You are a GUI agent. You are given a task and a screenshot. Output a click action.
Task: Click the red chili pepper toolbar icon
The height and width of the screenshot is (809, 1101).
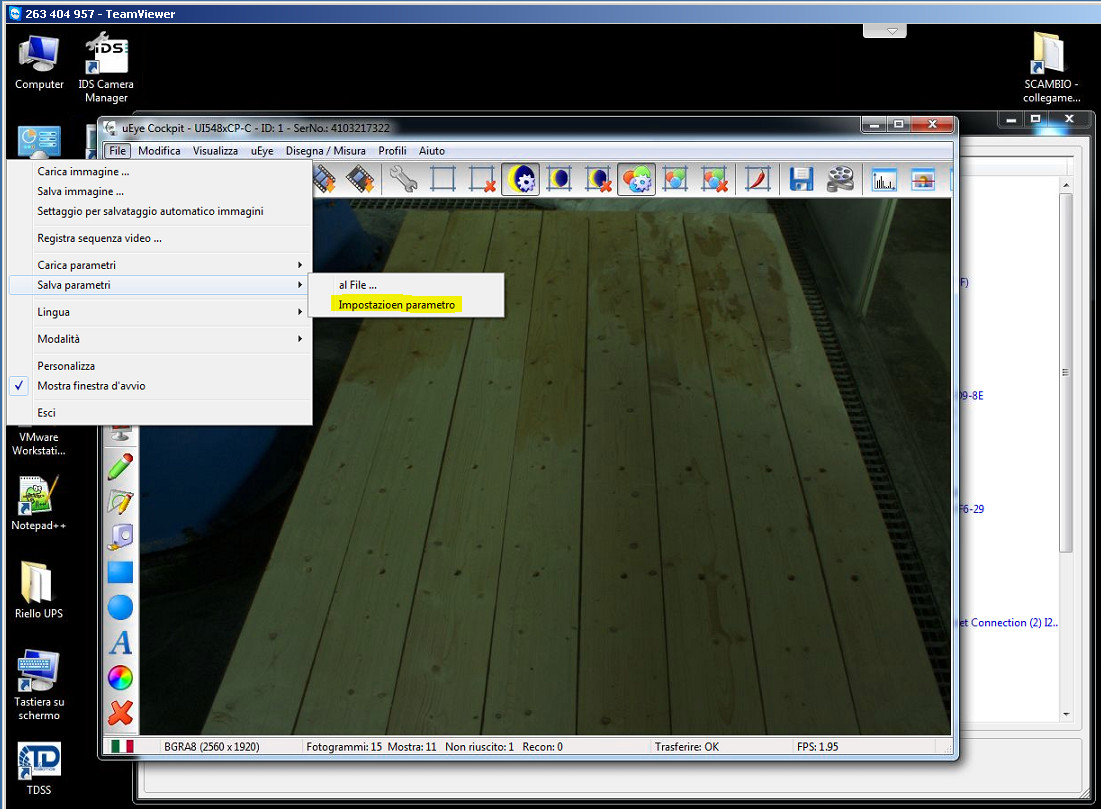click(x=757, y=179)
